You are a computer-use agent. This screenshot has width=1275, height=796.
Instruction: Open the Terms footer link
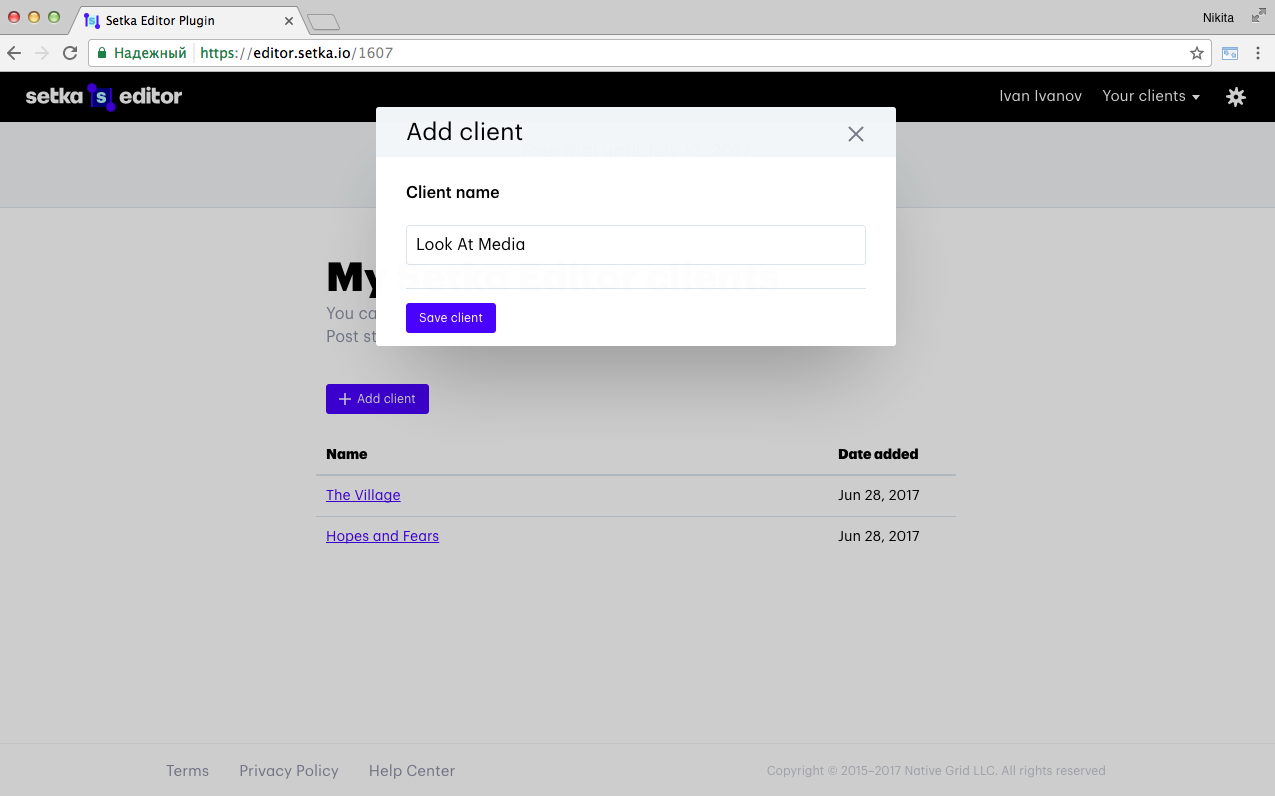point(188,771)
